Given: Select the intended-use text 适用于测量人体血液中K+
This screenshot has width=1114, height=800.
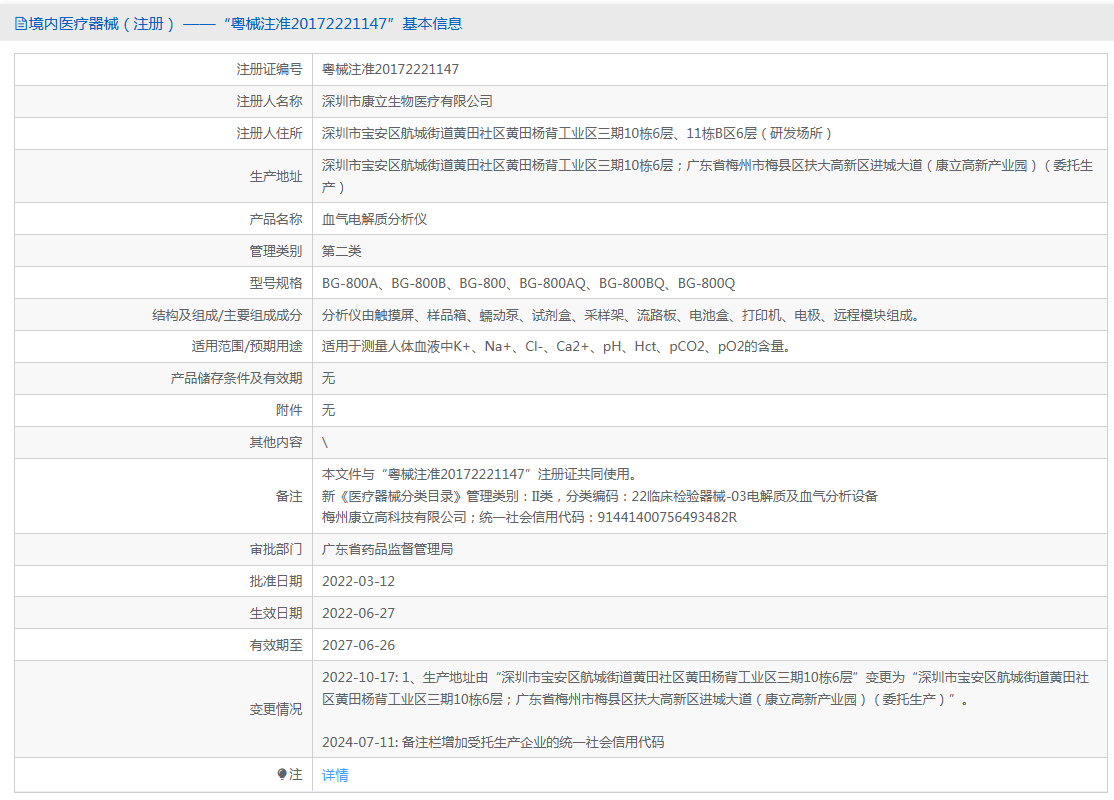Looking at the screenshot, I should pyautogui.click(x=556, y=347).
